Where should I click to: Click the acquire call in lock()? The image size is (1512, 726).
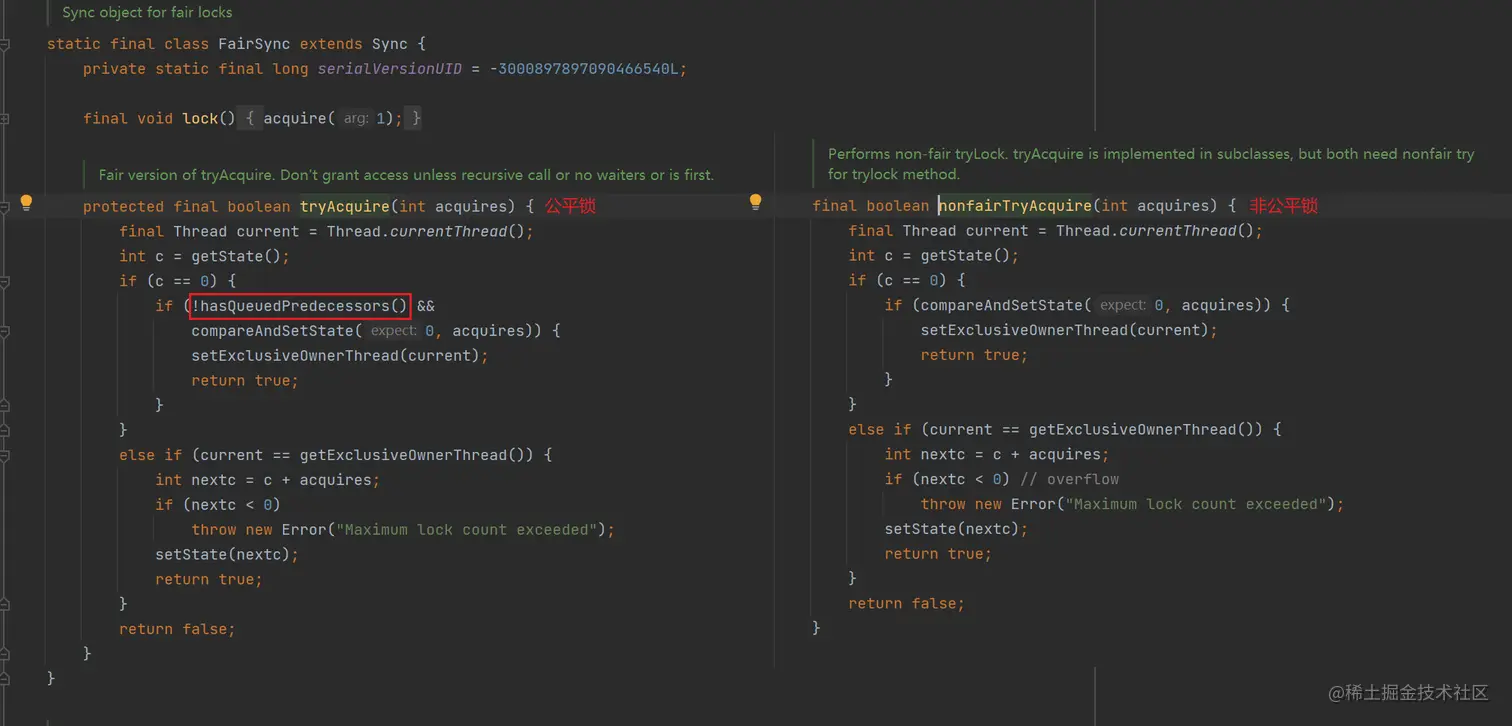coord(295,118)
